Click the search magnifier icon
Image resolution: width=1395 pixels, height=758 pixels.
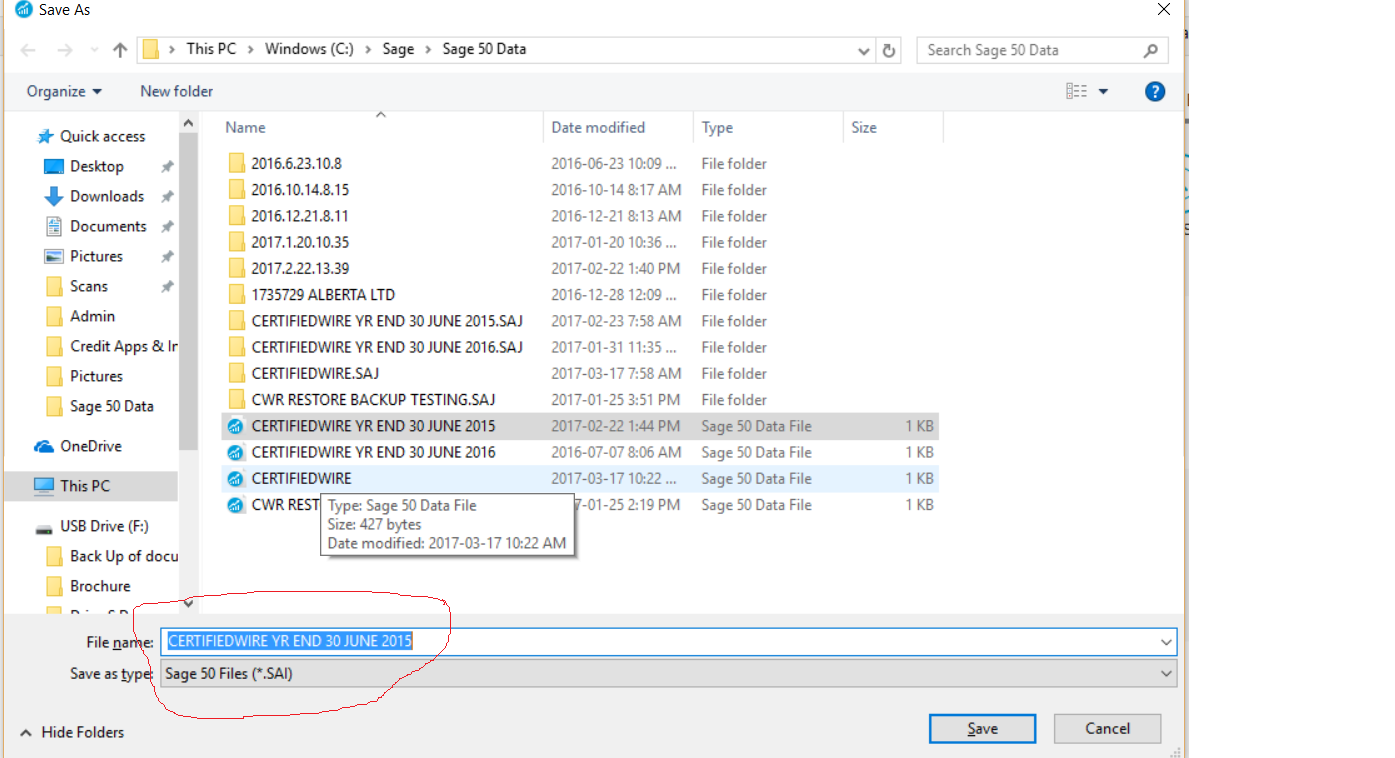click(x=1151, y=50)
